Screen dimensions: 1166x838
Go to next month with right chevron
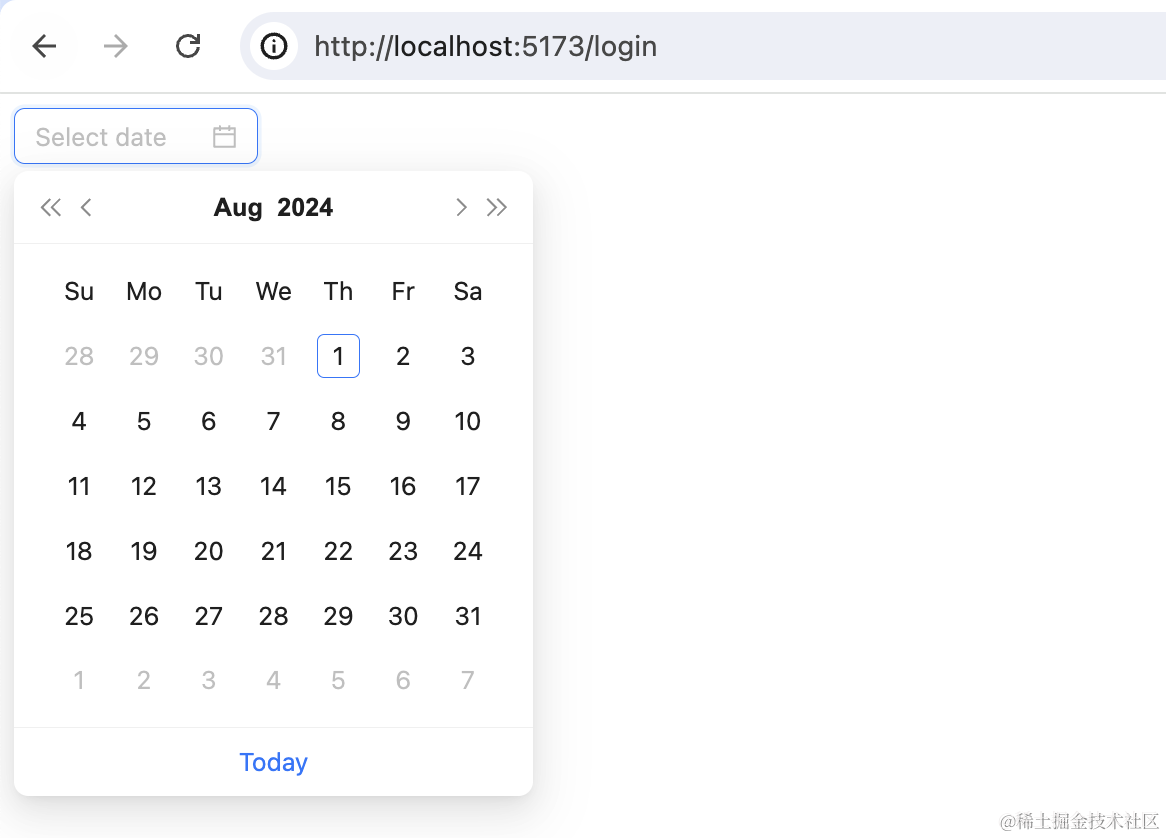click(x=461, y=207)
